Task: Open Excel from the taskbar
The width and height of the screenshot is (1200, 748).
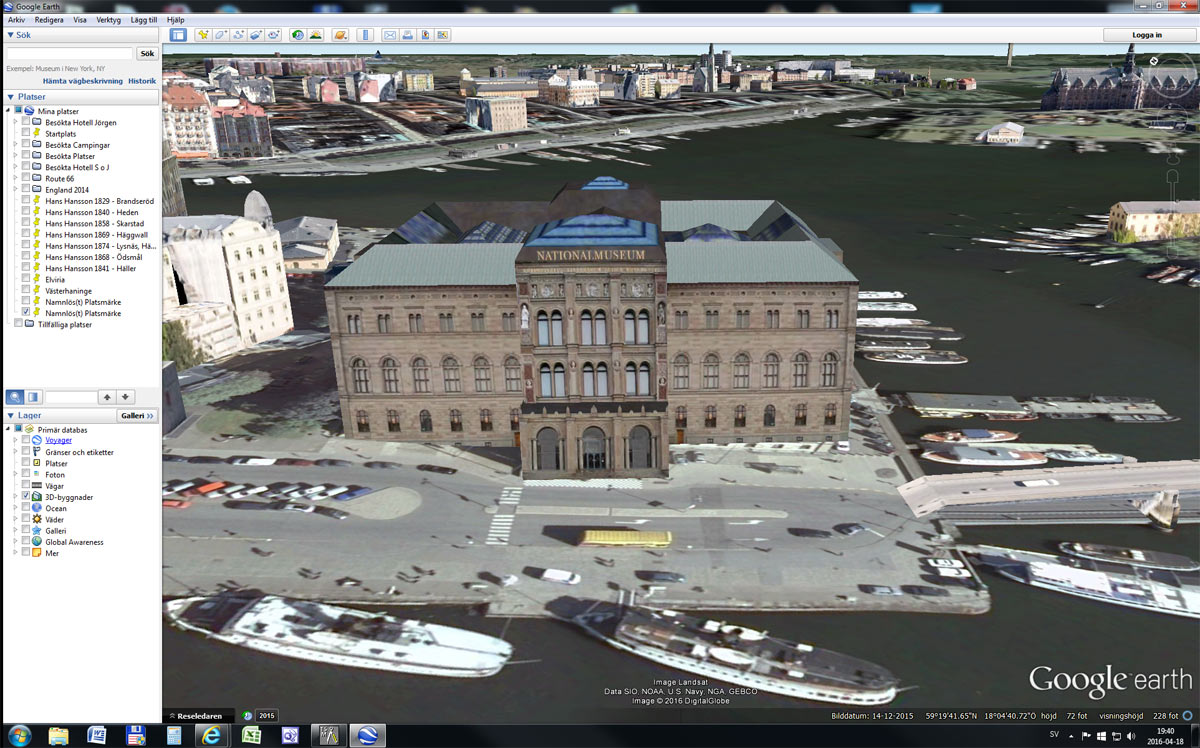Action: [x=251, y=735]
